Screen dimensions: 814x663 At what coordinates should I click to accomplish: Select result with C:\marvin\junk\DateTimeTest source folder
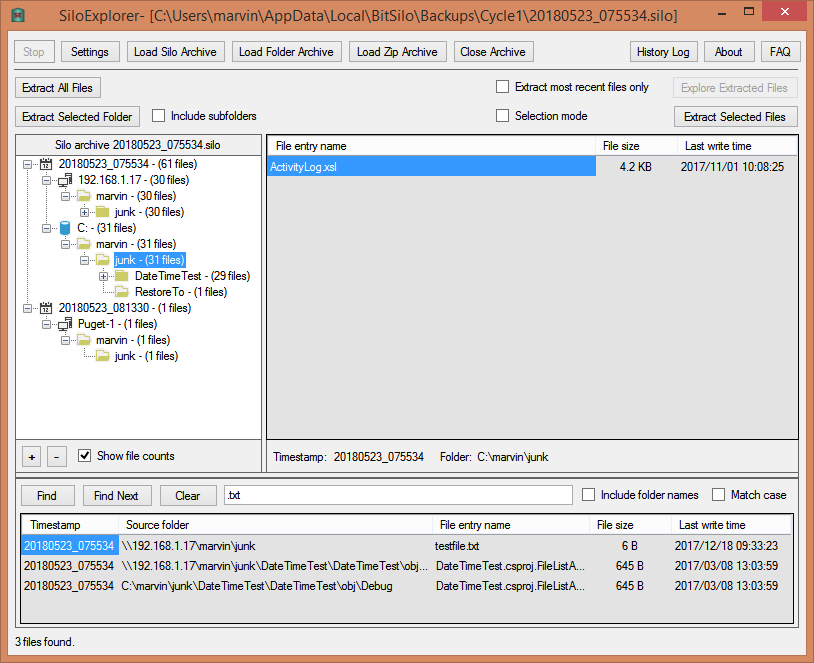tap(407, 586)
